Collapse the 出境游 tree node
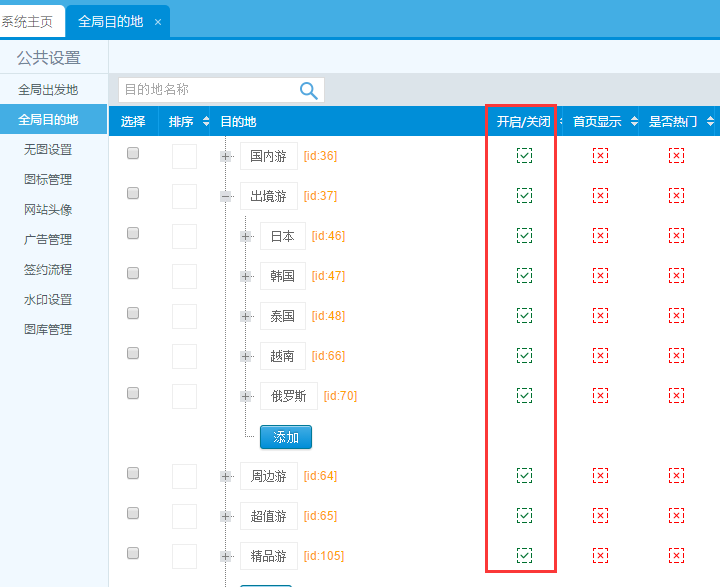The image size is (720, 587). (226, 196)
